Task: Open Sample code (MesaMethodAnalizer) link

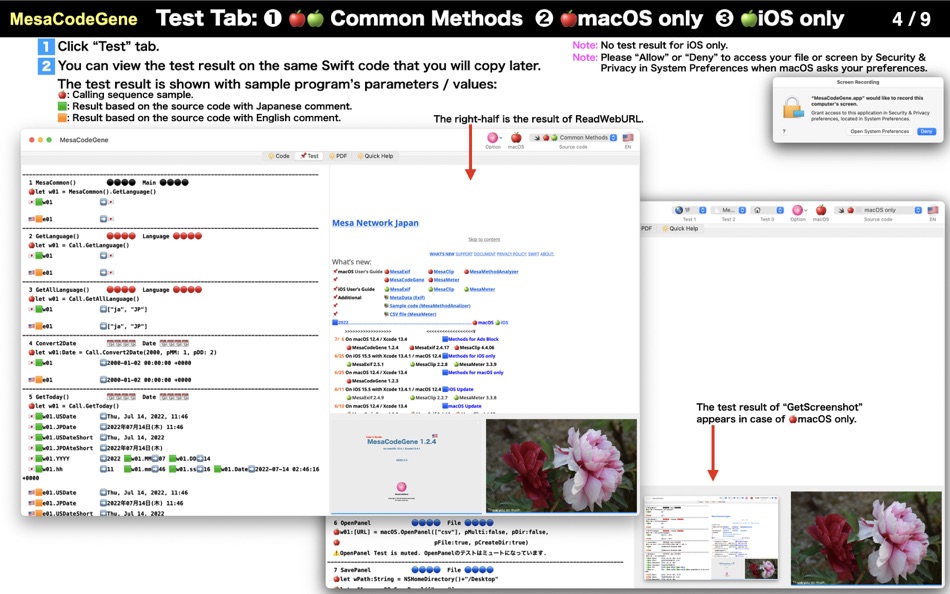Action: coord(430,306)
